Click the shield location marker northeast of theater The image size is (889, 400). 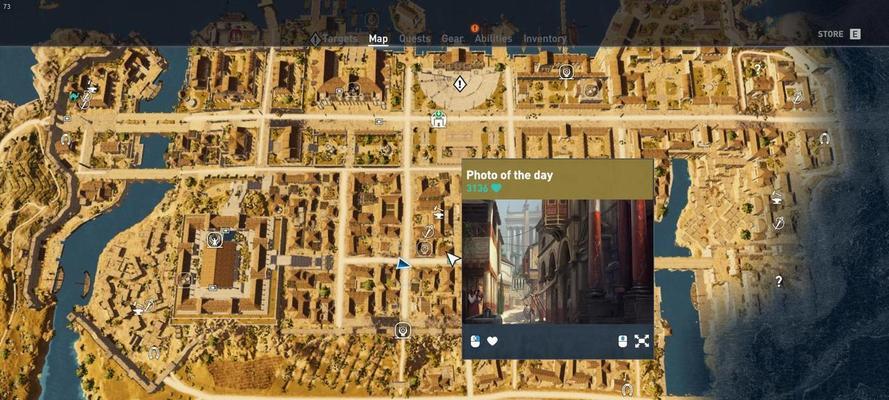pyautogui.click(x=566, y=72)
